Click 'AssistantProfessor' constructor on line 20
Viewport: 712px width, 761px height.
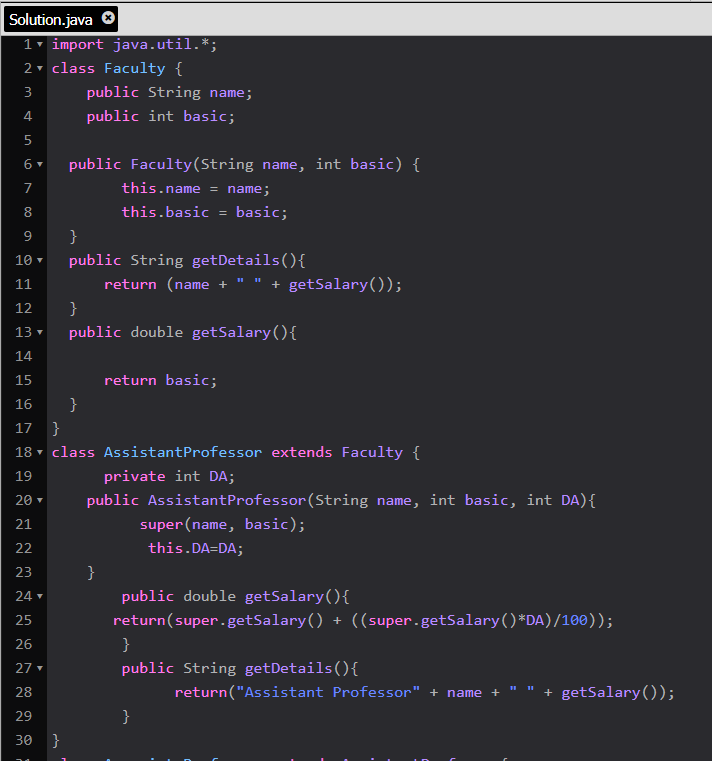227,500
